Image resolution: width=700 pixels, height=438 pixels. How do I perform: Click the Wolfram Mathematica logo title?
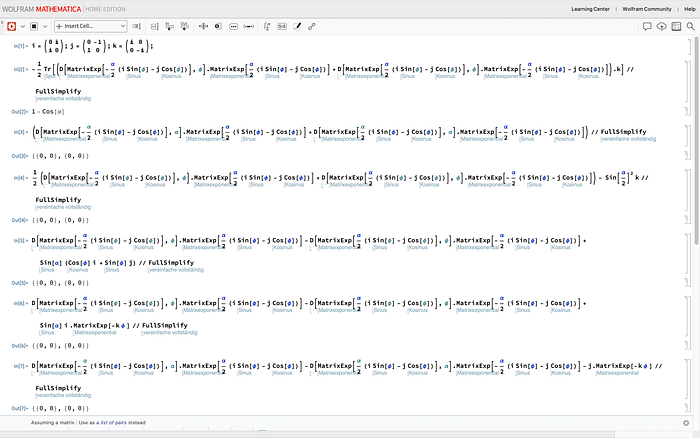pyautogui.click(x=42, y=9)
